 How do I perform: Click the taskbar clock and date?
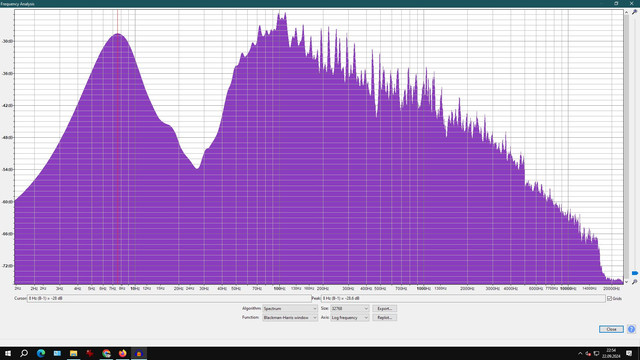611,353
